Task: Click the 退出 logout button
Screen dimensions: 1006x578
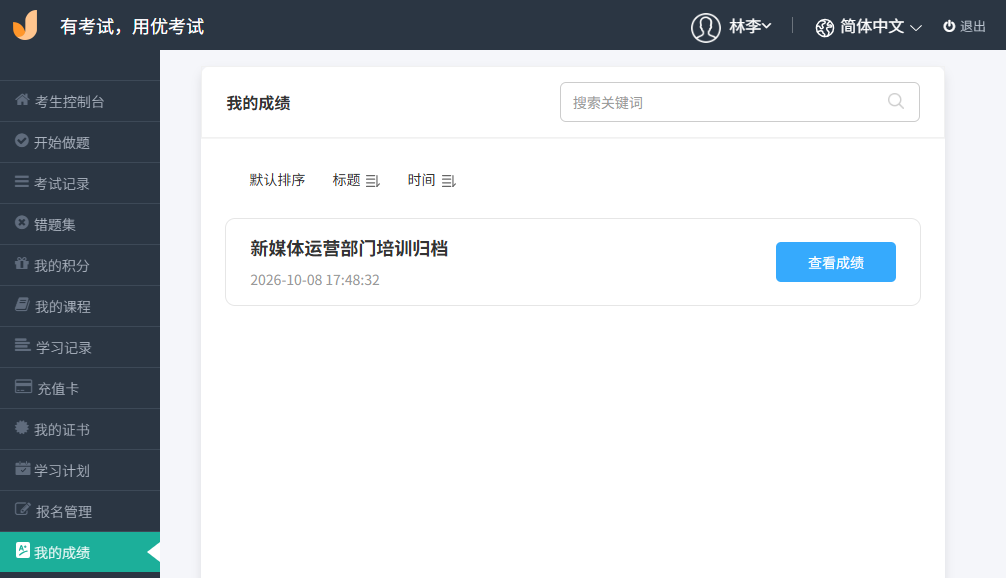Action: tap(964, 26)
